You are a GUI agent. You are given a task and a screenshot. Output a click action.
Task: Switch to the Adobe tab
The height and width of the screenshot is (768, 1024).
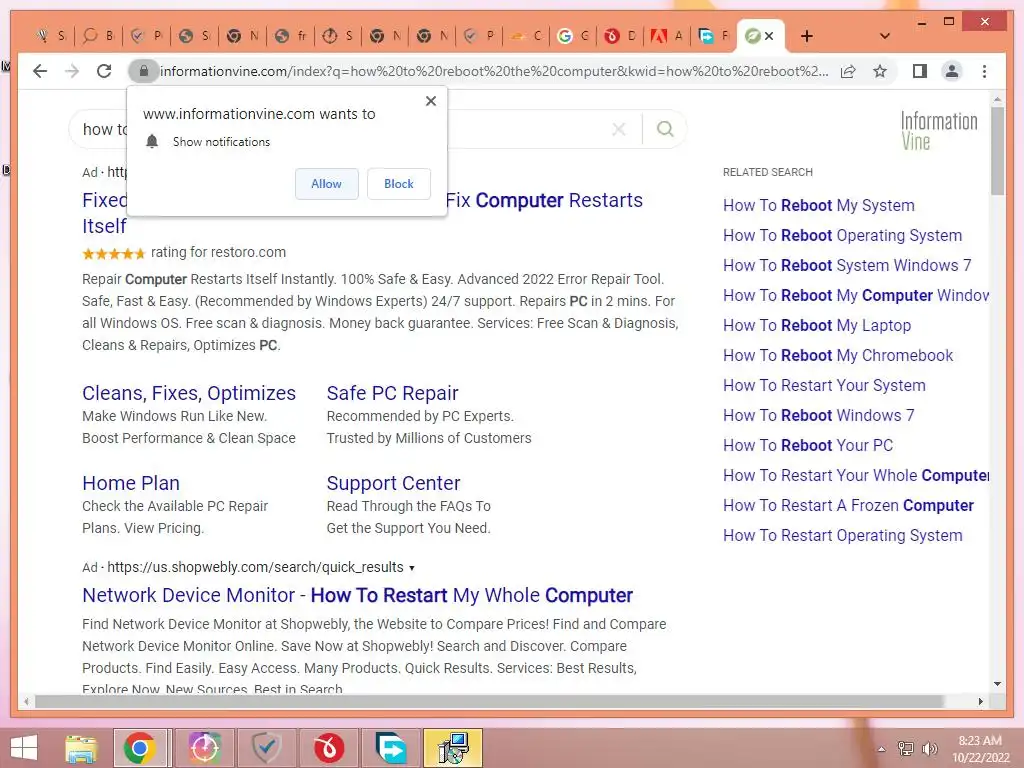[x=666, y=36]
